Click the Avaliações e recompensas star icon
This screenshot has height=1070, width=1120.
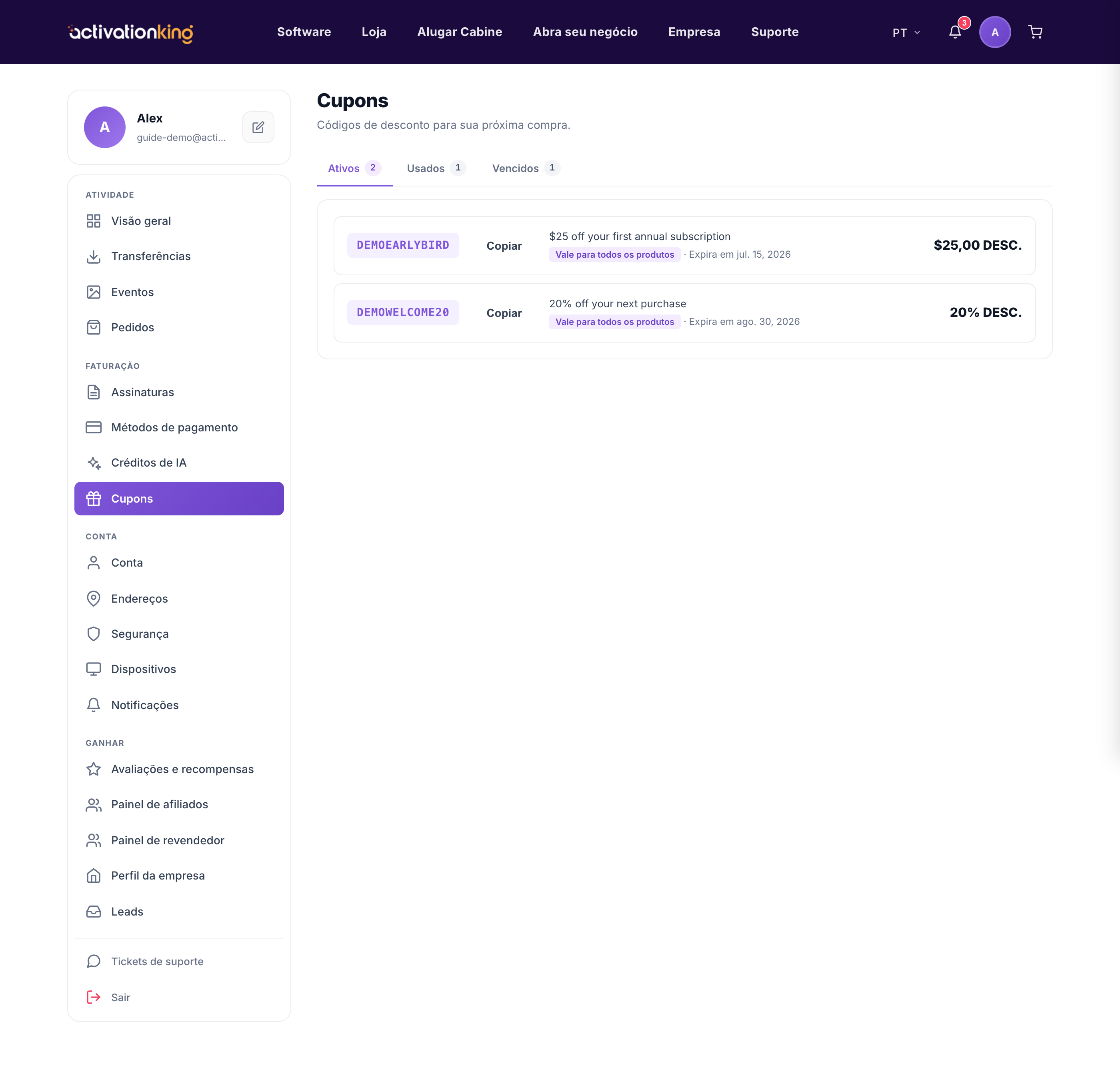[x=94, y=769]
